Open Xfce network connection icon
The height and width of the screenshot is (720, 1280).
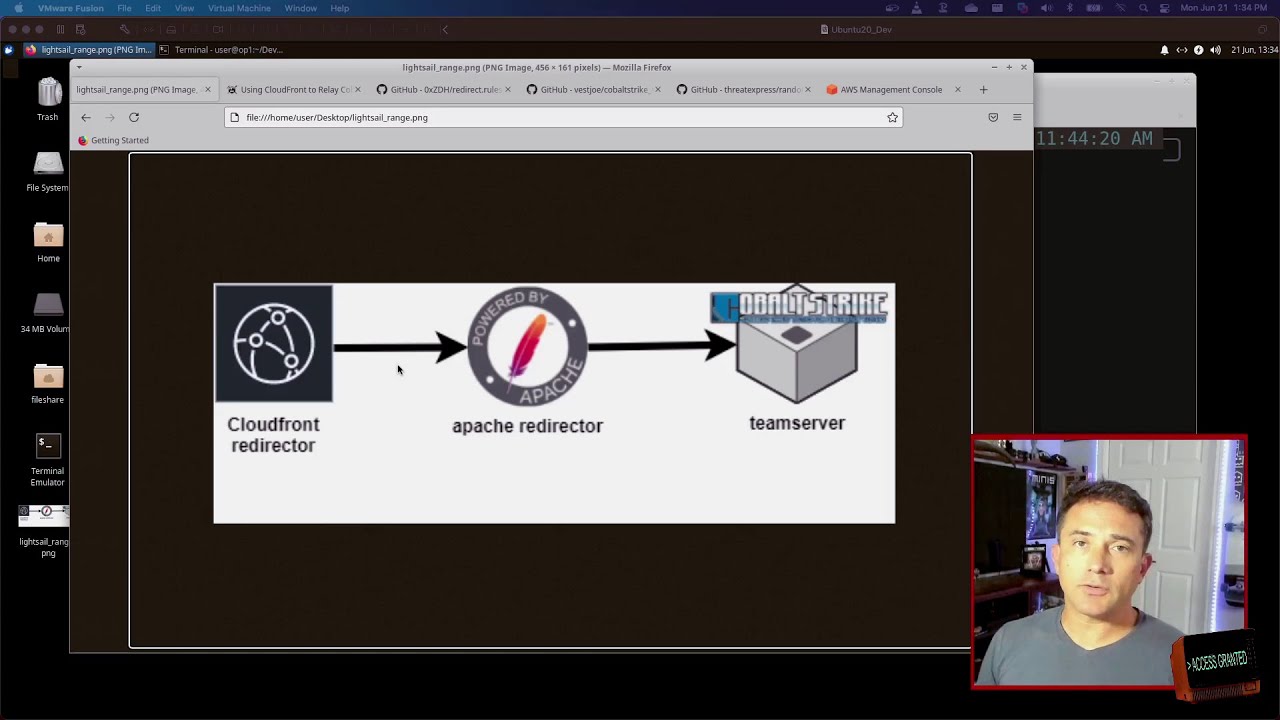1181,50
